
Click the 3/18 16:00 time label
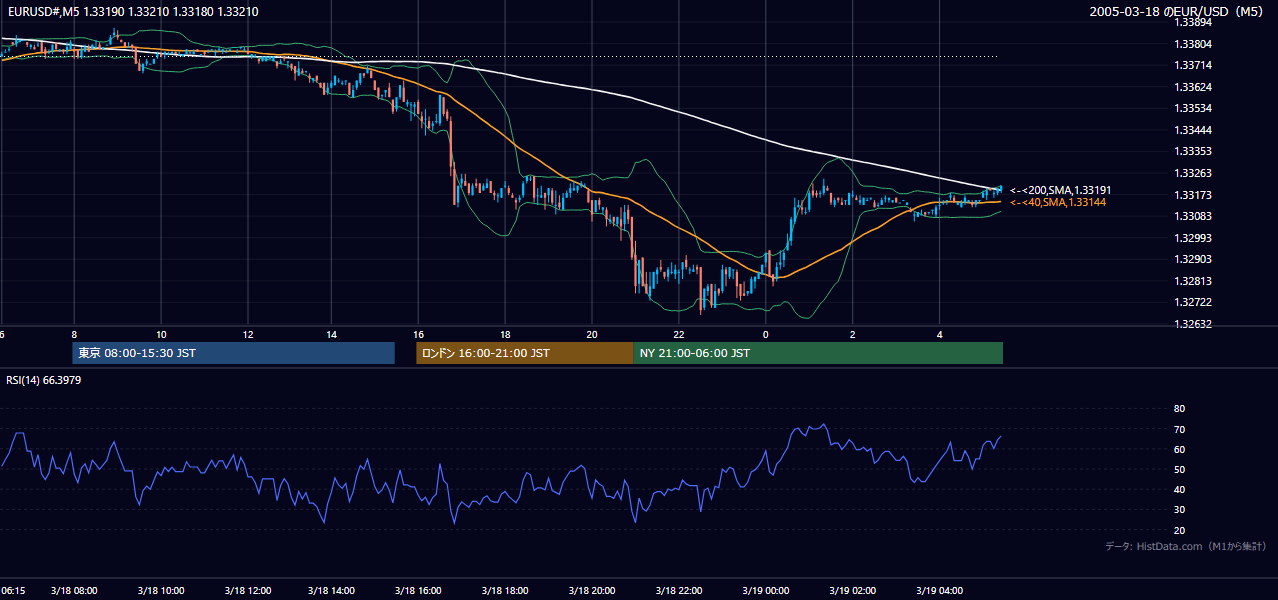pos(419,591)
